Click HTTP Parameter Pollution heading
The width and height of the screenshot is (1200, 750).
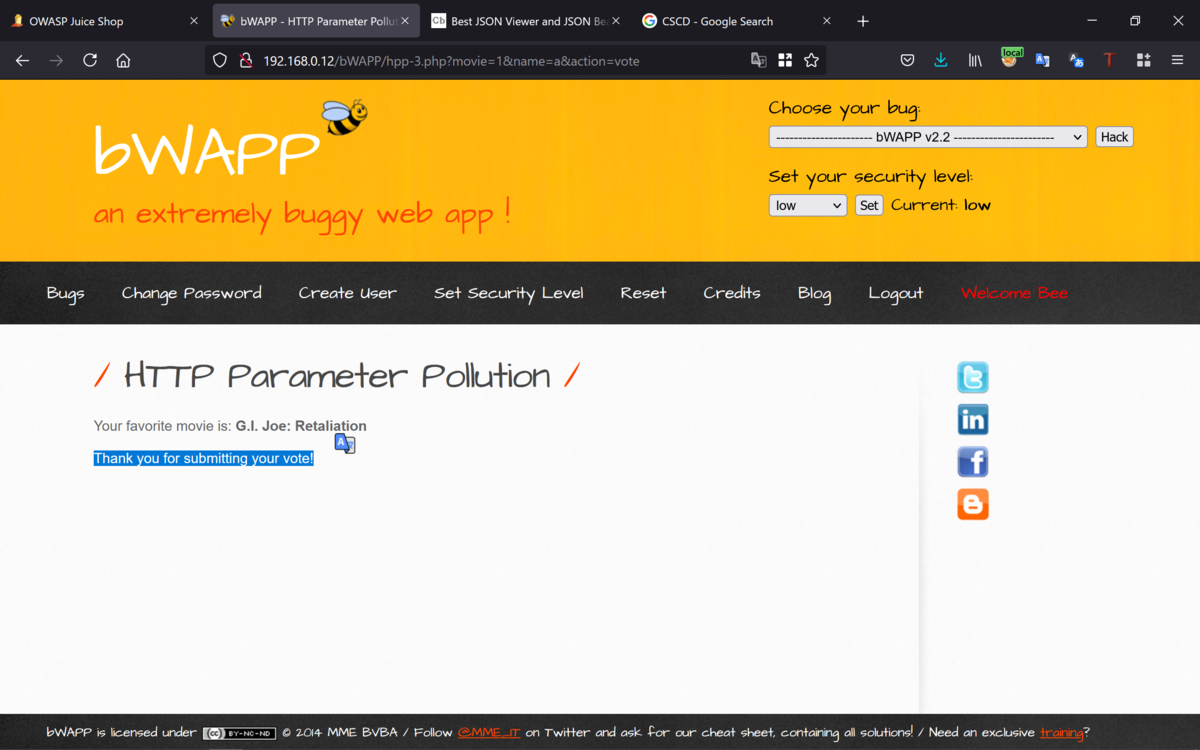337,376
